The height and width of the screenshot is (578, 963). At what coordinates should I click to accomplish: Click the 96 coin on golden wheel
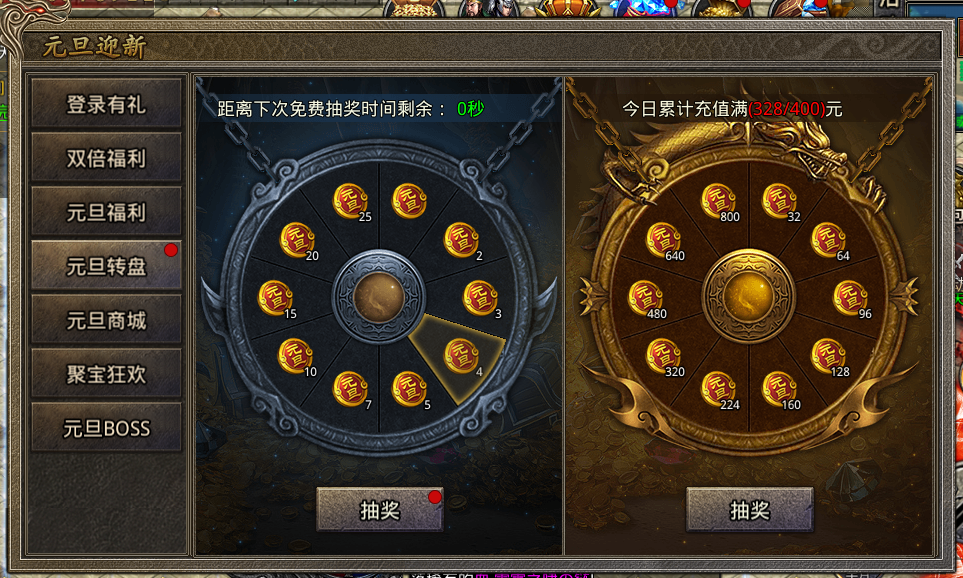coord(850,298)
